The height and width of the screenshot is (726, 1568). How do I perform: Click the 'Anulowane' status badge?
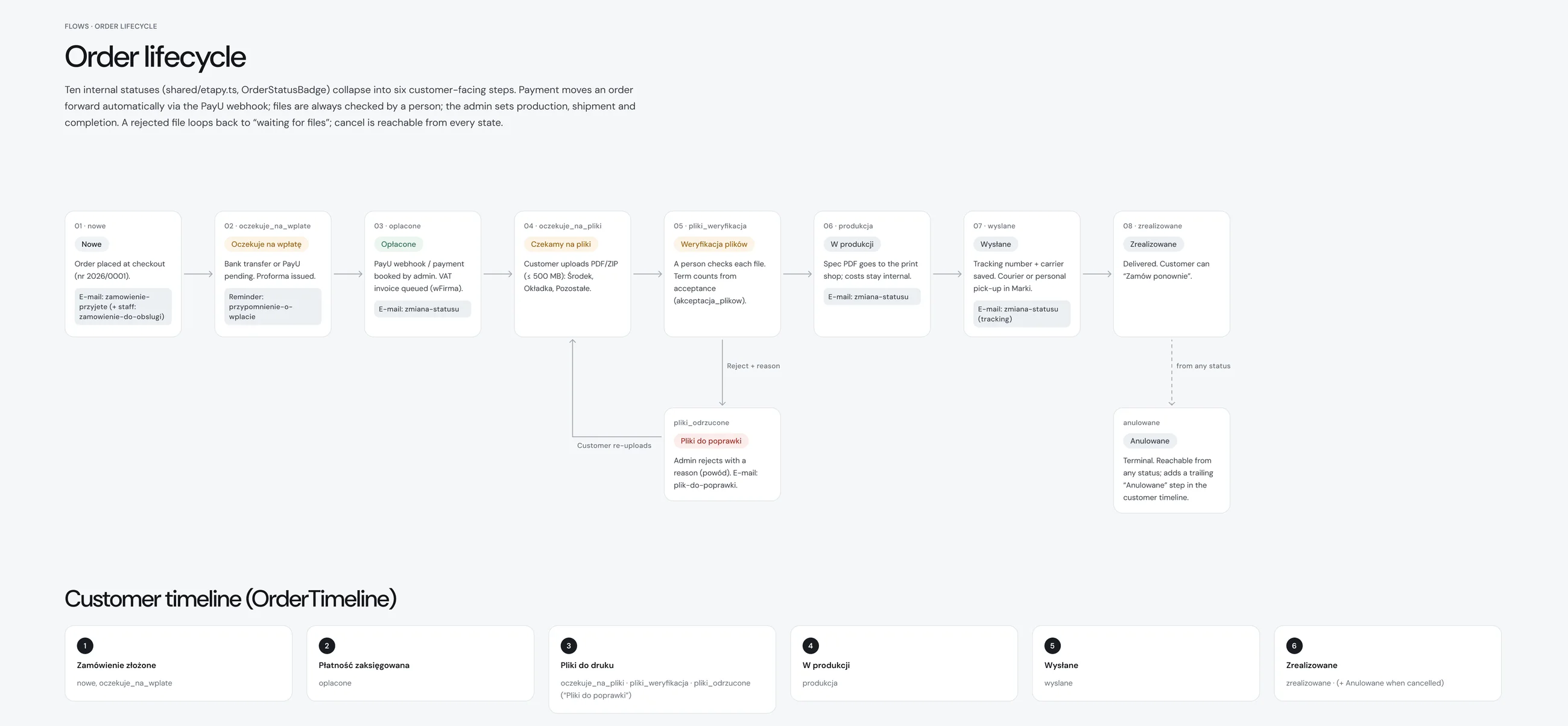[x=1149, y=441]
